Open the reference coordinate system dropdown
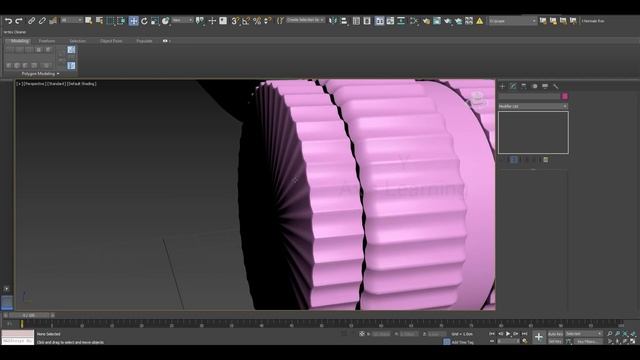This screenshot has width=640, height=360. click(182, 20)
